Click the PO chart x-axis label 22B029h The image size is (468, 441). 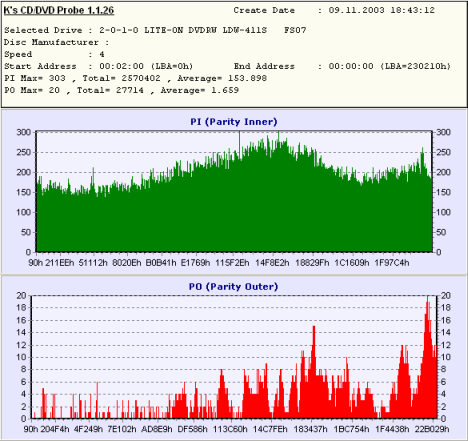(432, 429)
